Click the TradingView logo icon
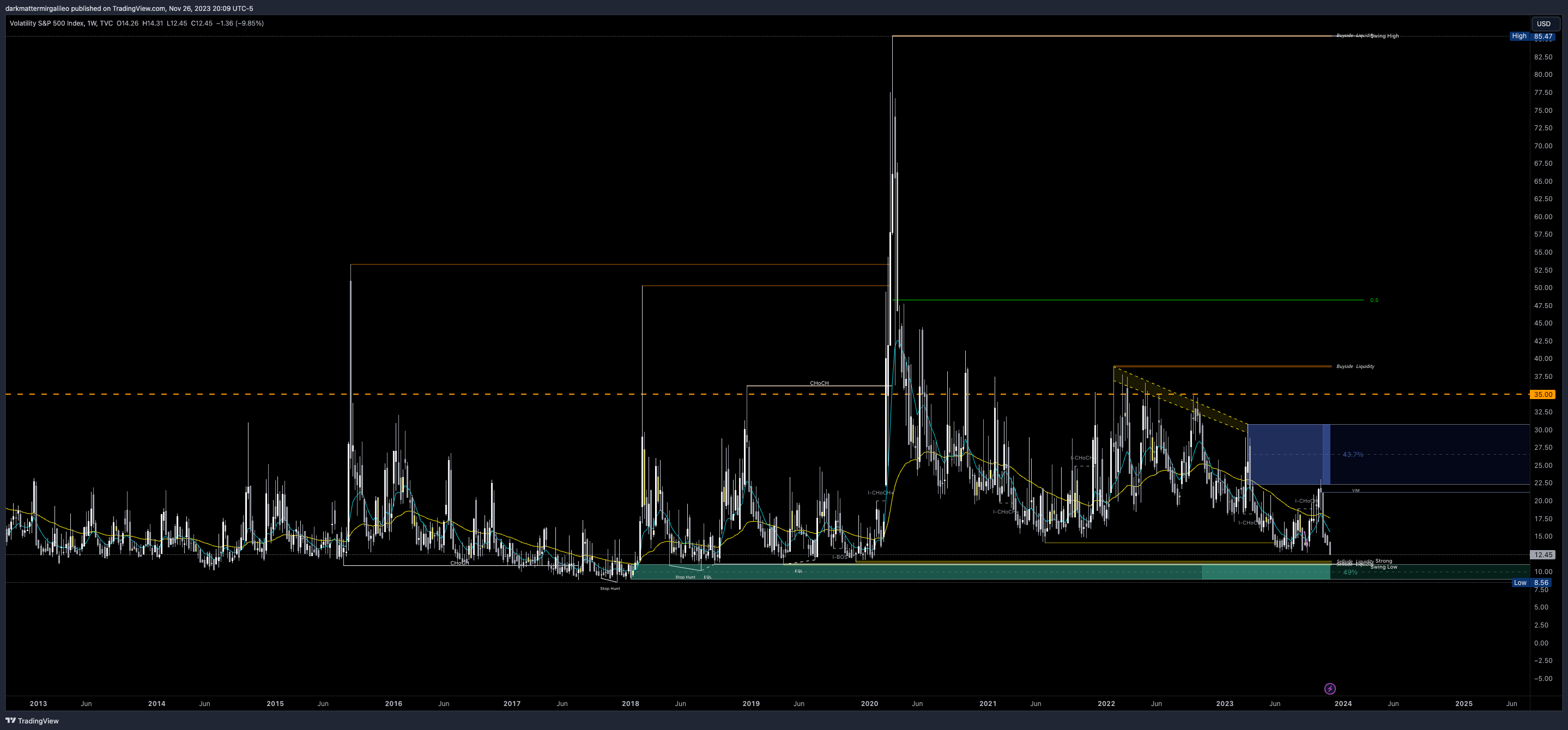Viewport: 1568px width, 730px height. coord(10,721)
